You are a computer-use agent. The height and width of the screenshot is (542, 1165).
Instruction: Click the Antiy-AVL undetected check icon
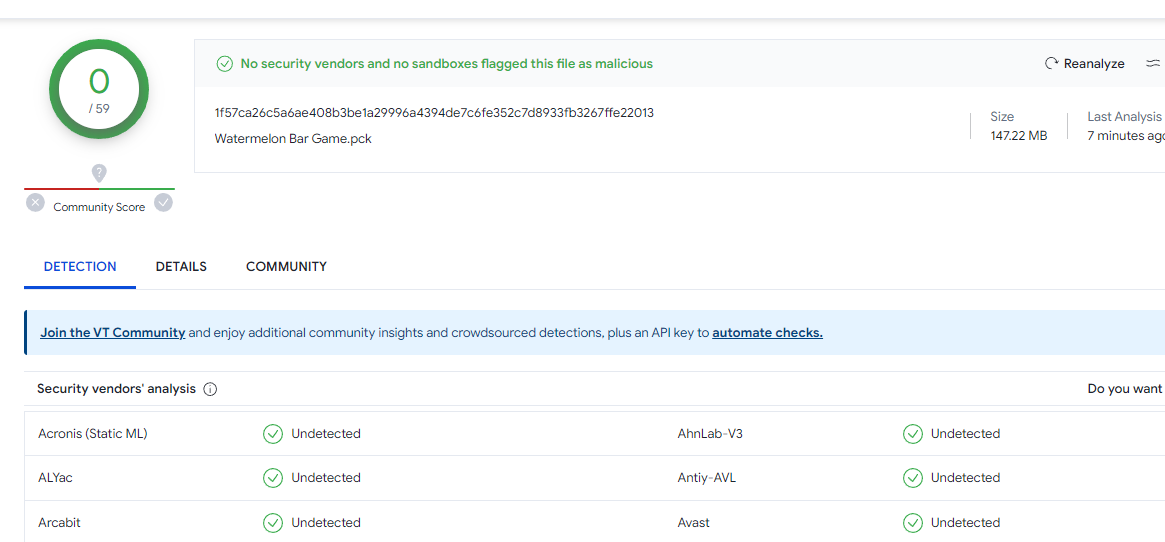913,478
